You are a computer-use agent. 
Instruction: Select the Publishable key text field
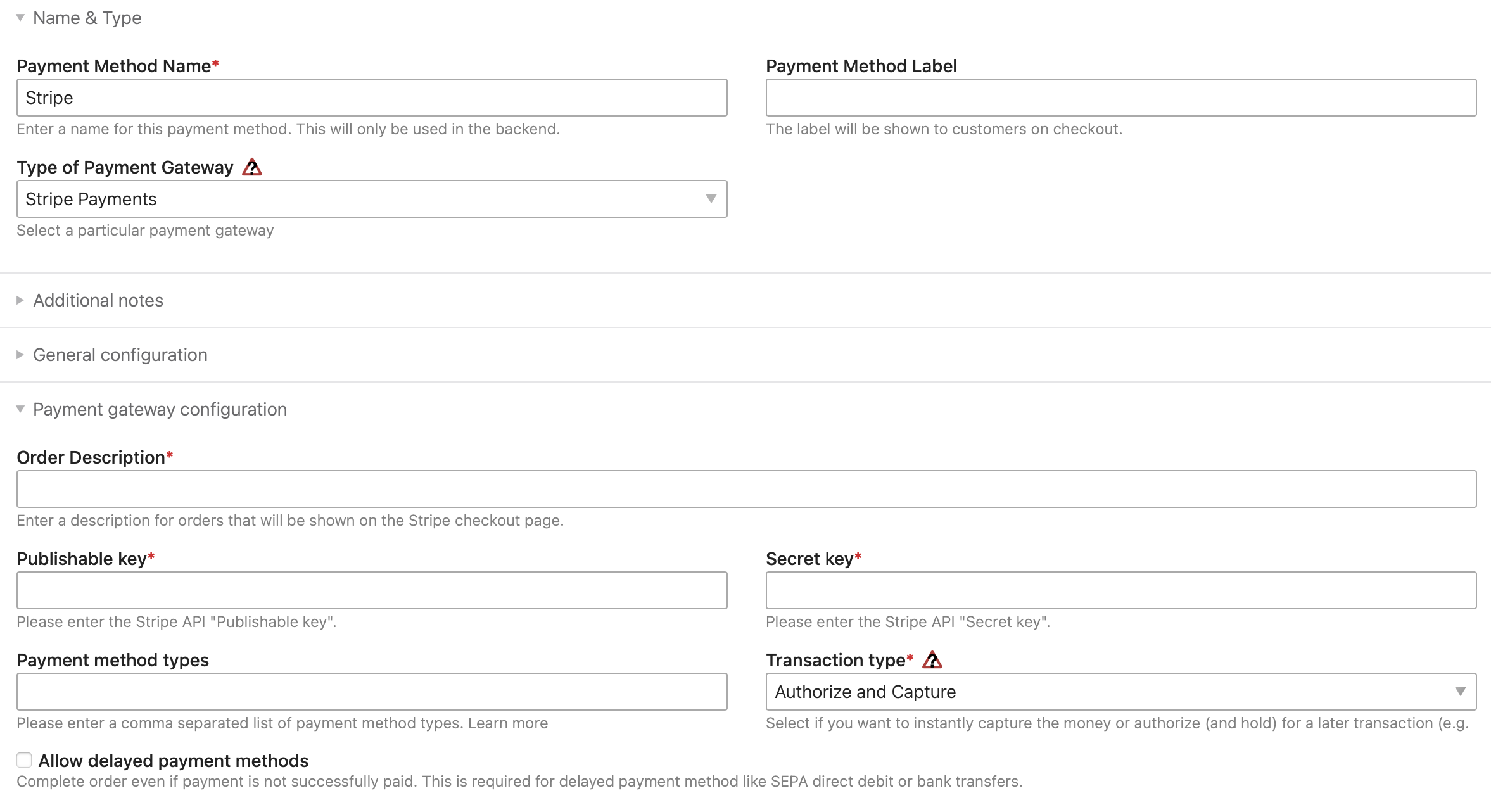tap(372, 590)
